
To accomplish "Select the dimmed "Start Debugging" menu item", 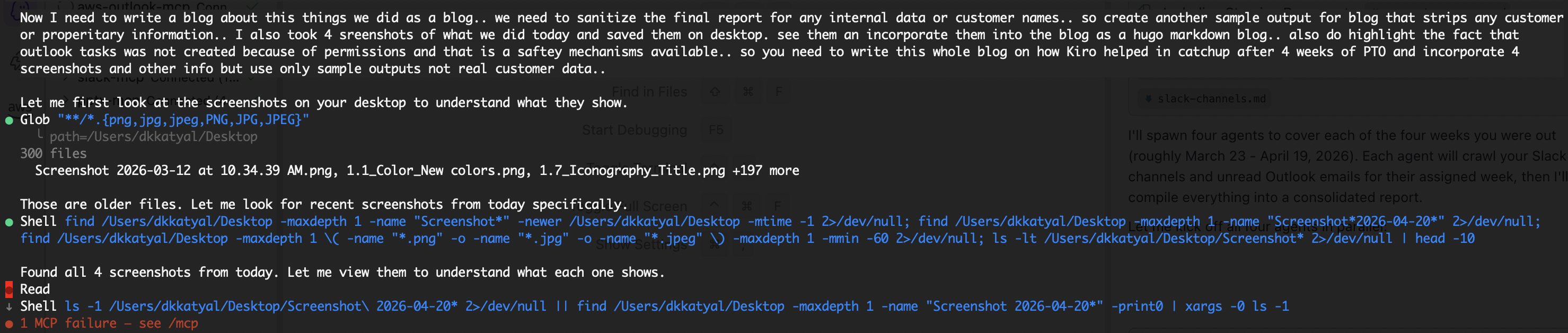I will tap(633, 130).
